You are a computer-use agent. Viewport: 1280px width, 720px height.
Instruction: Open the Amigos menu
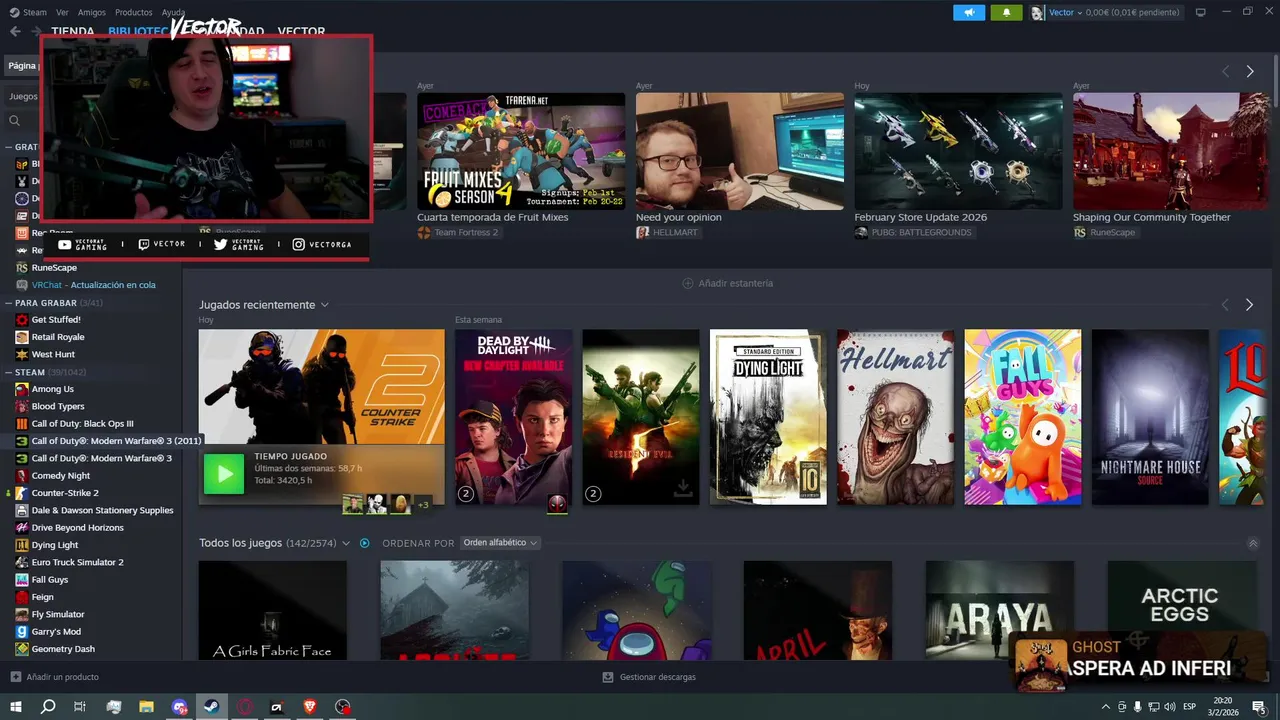click(92, 12)
